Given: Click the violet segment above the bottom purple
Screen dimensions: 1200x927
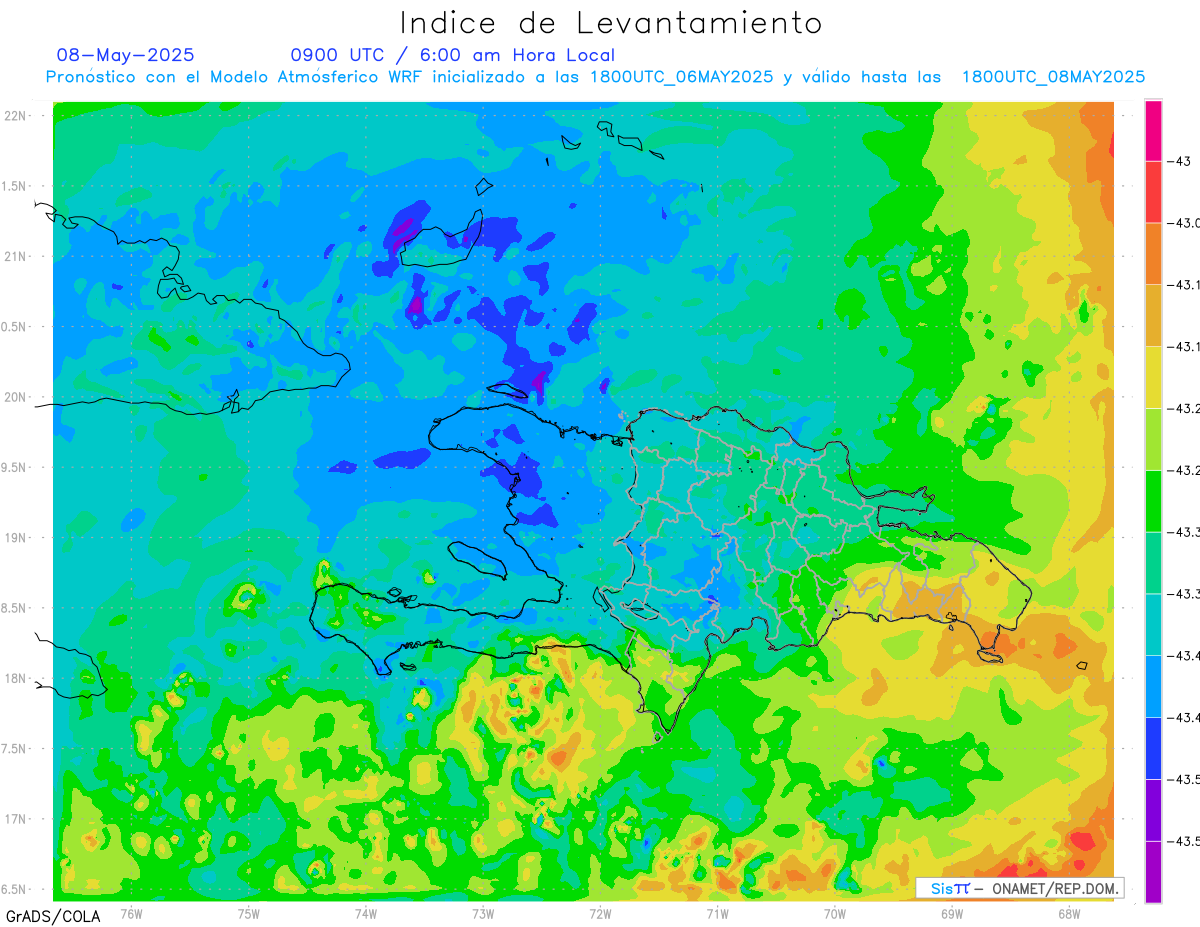Looking at the screenshot, I should pyautogui.click(x=1153, y=810).
